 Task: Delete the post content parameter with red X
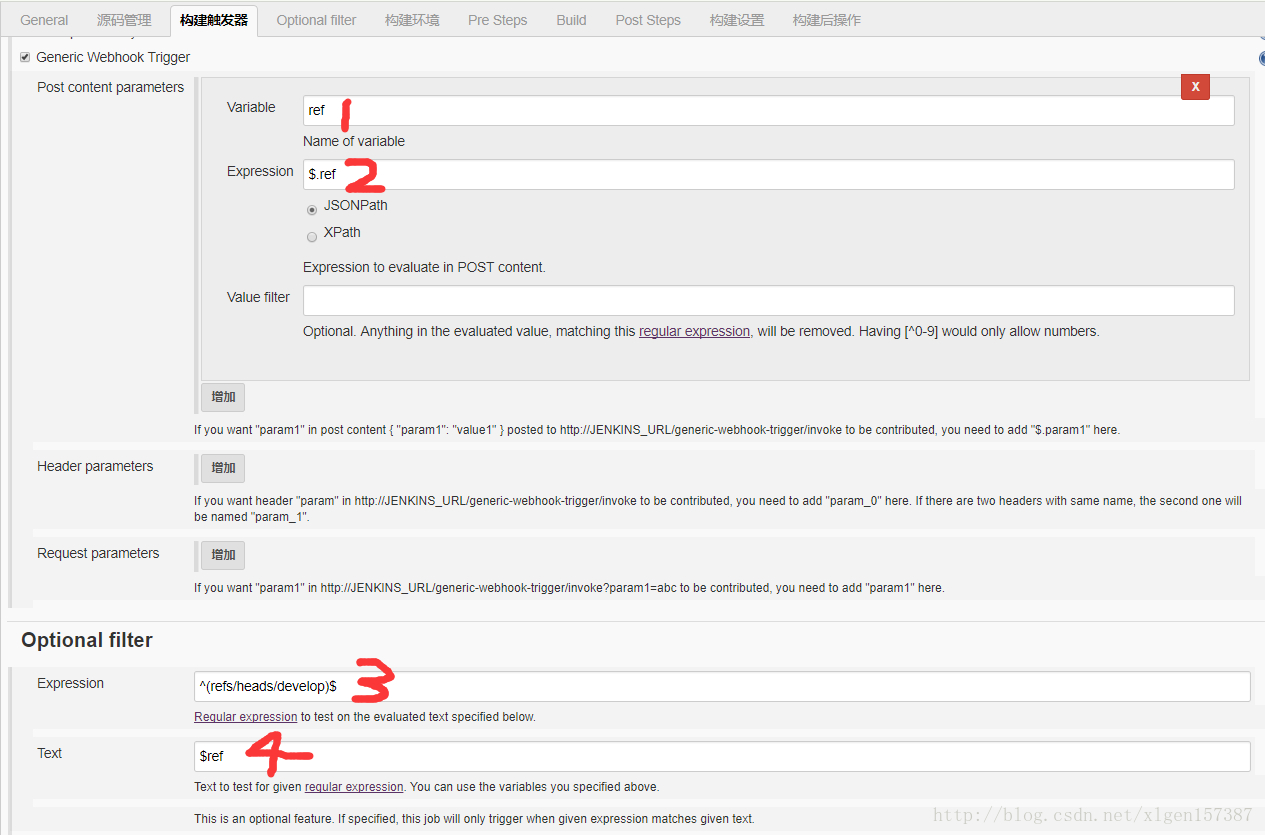(1195, 86)
